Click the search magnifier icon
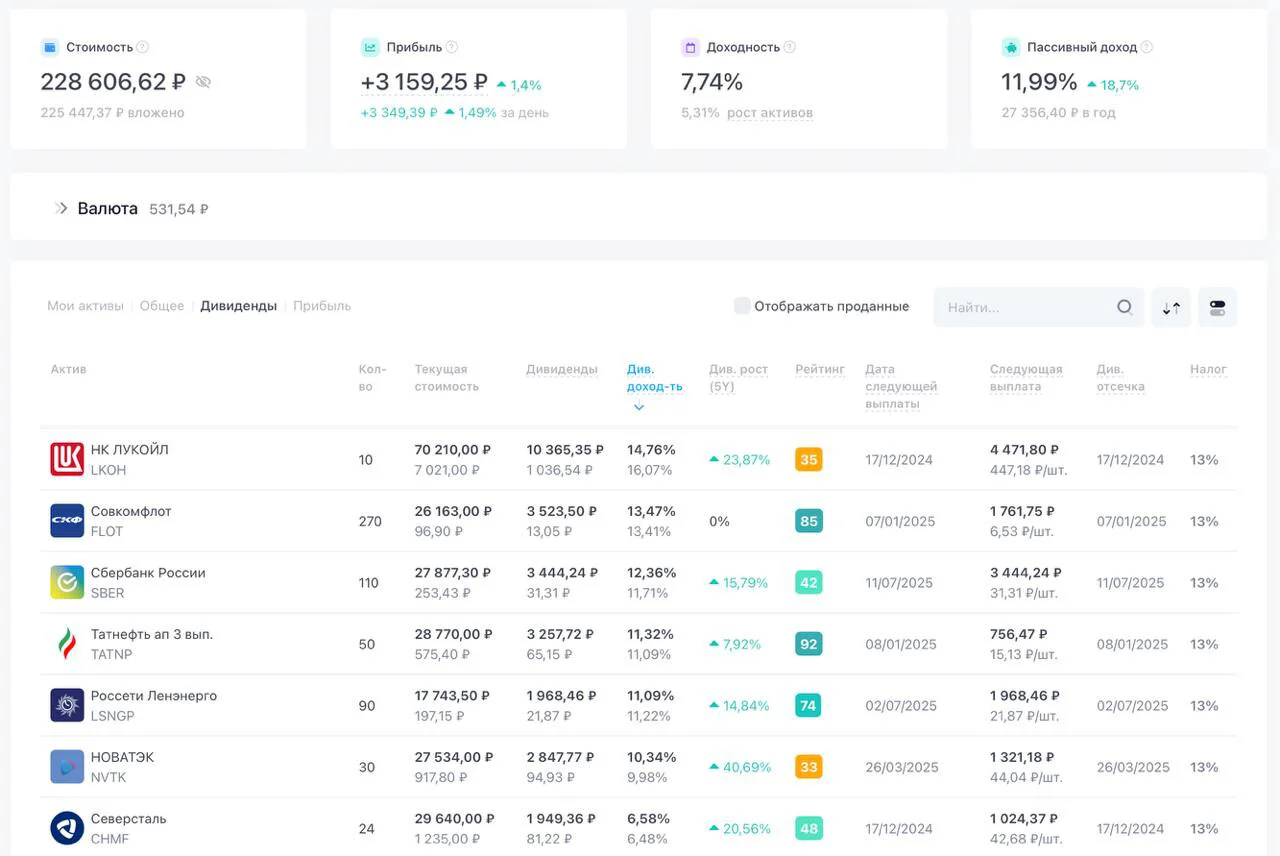Image resolution: width=1280 pixels, height=856 pixels. point(1124,307)
